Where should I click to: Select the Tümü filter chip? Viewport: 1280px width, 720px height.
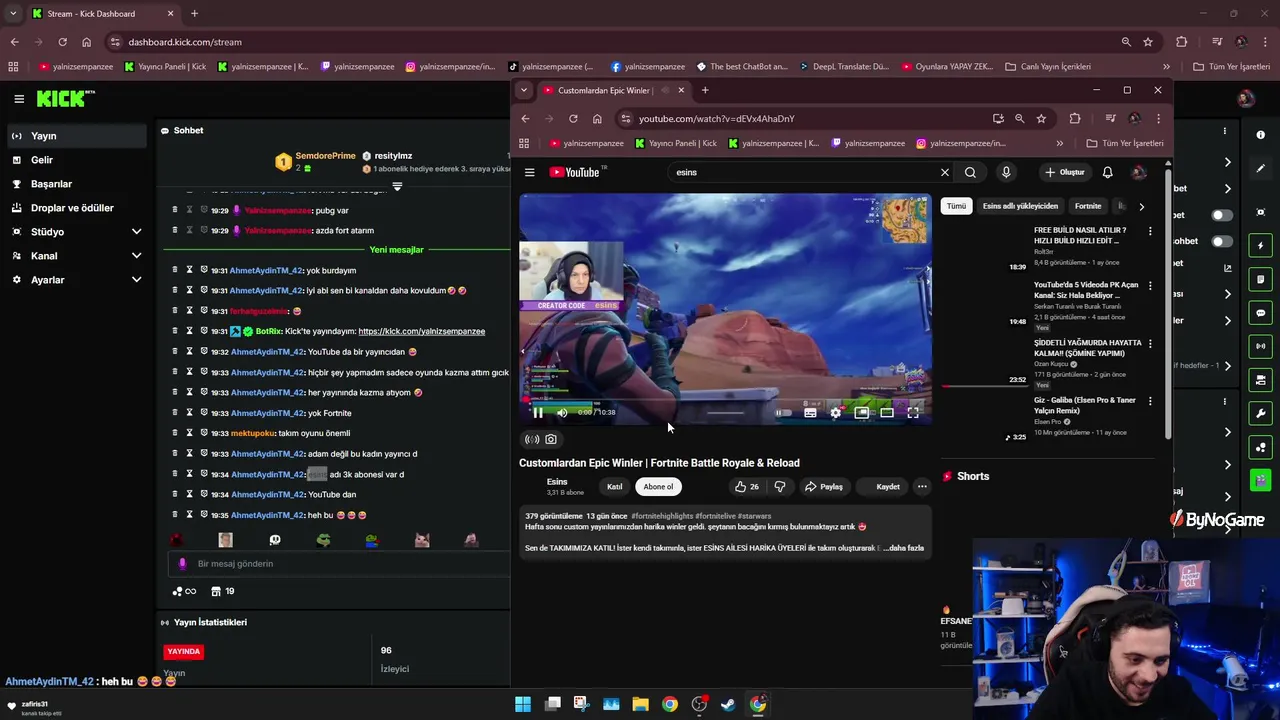(956, 206)
